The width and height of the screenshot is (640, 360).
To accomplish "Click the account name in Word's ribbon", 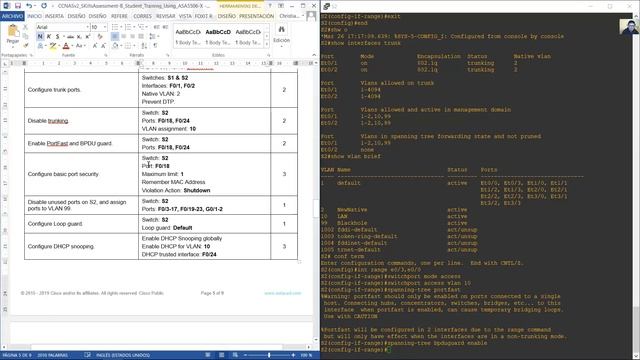I will click(x=289, y=16).
